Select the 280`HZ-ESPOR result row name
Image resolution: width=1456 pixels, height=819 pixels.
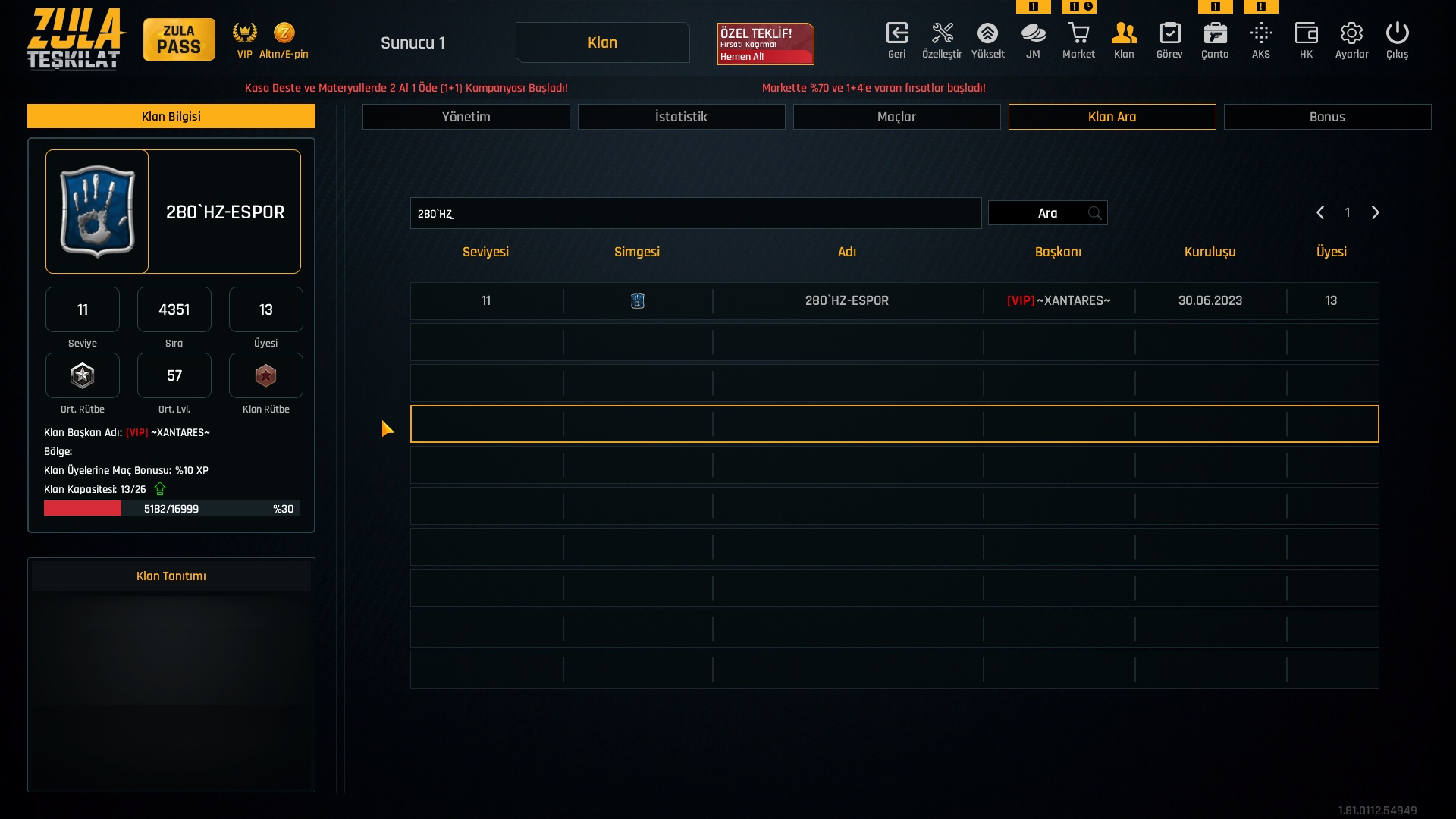(847, 301)
